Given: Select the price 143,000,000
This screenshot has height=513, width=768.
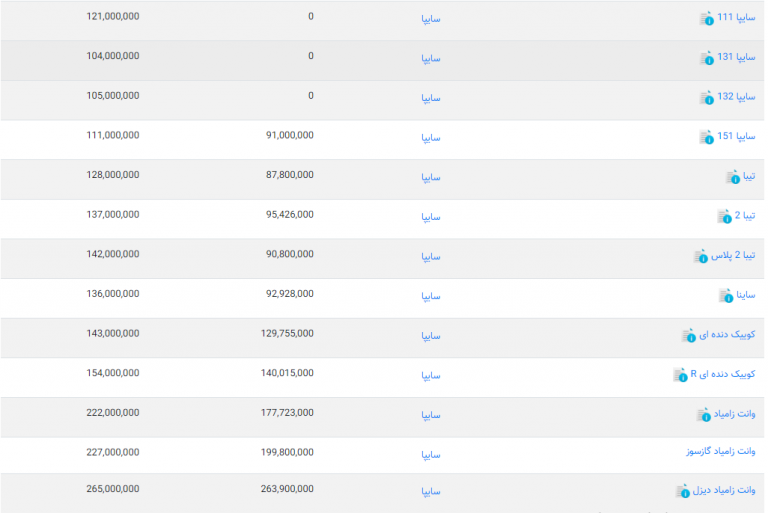Looking at the screenshot, I should click(113, 334).
